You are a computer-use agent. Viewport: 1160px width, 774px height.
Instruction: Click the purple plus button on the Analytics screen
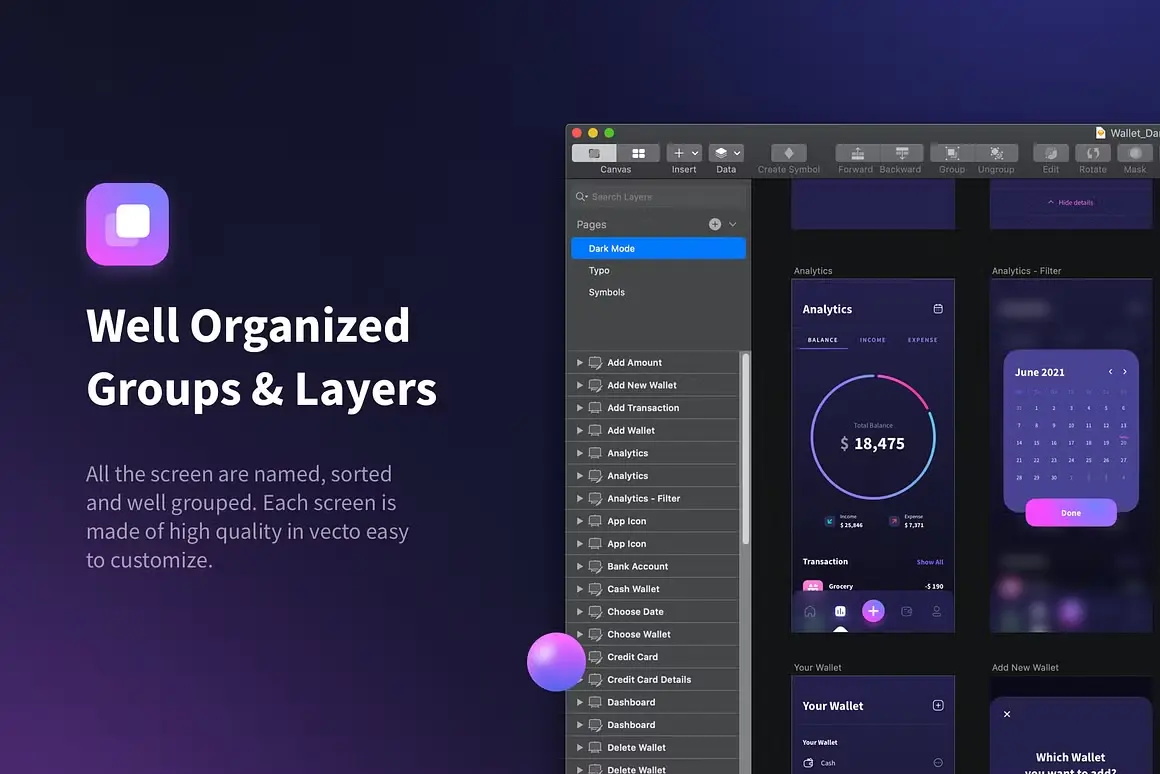tap(873, 610)
